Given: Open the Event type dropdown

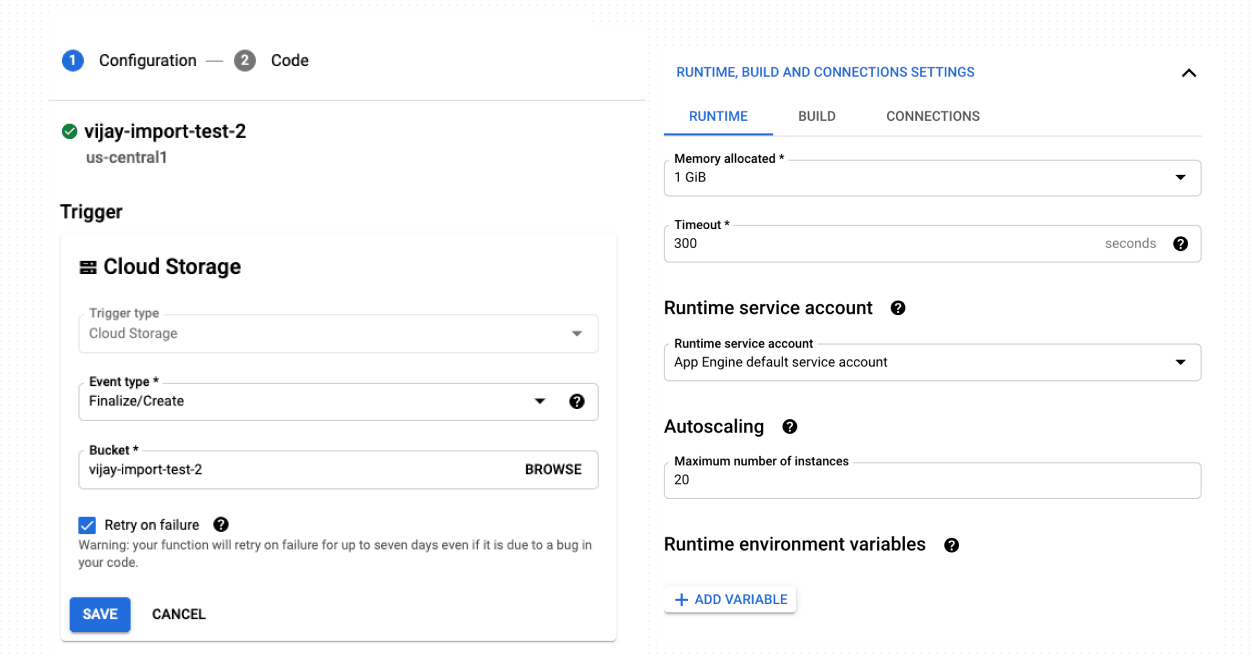Looking at the screenshot, I should tap(540, 401).
